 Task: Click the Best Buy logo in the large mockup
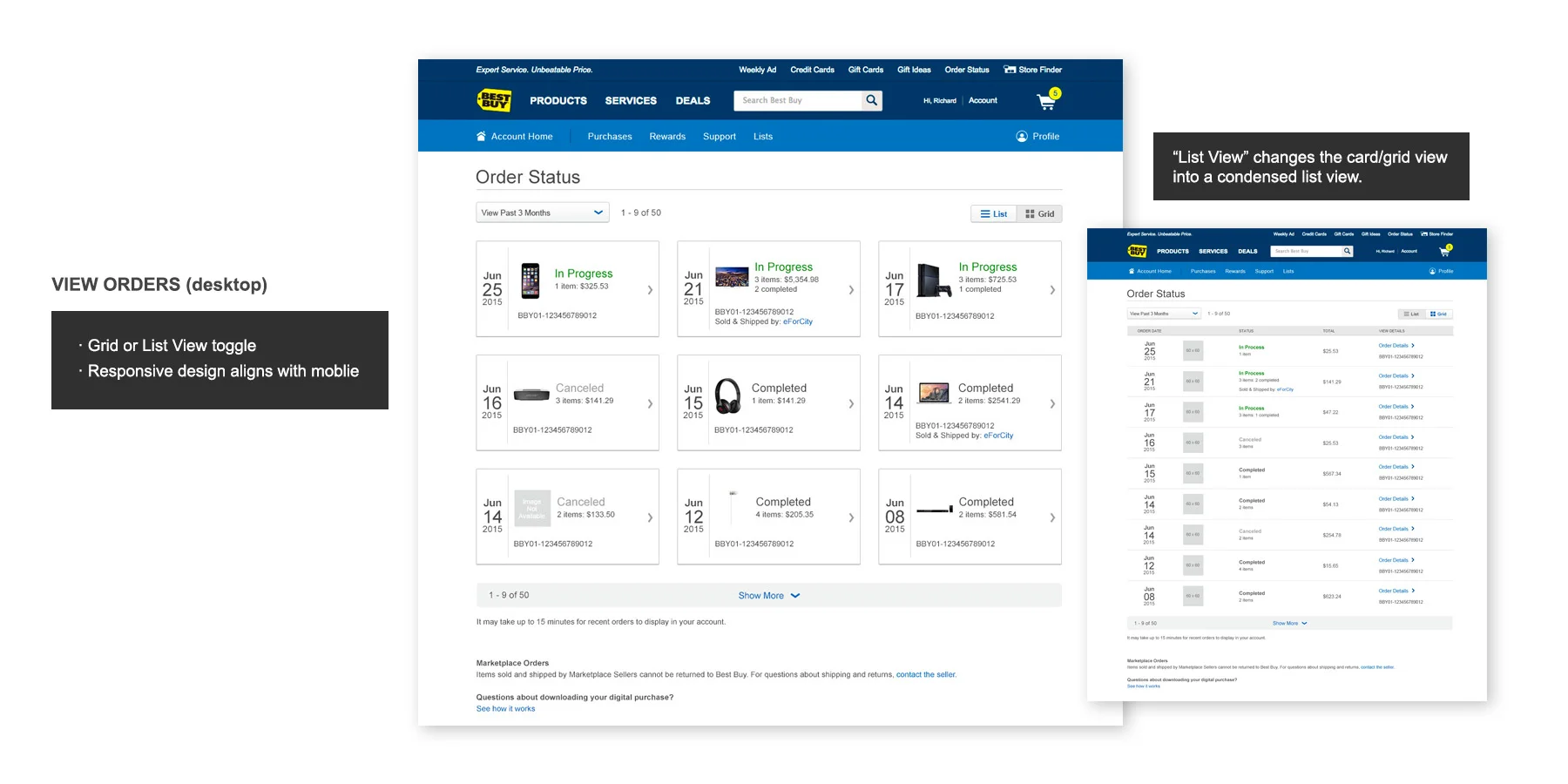[x=494, y=100]
